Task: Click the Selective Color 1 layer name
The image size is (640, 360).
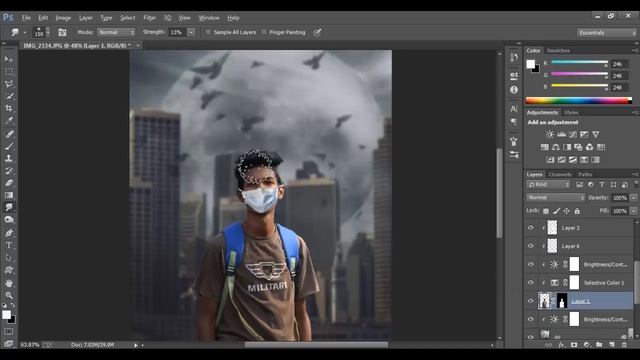Action: tap(604, 282)
